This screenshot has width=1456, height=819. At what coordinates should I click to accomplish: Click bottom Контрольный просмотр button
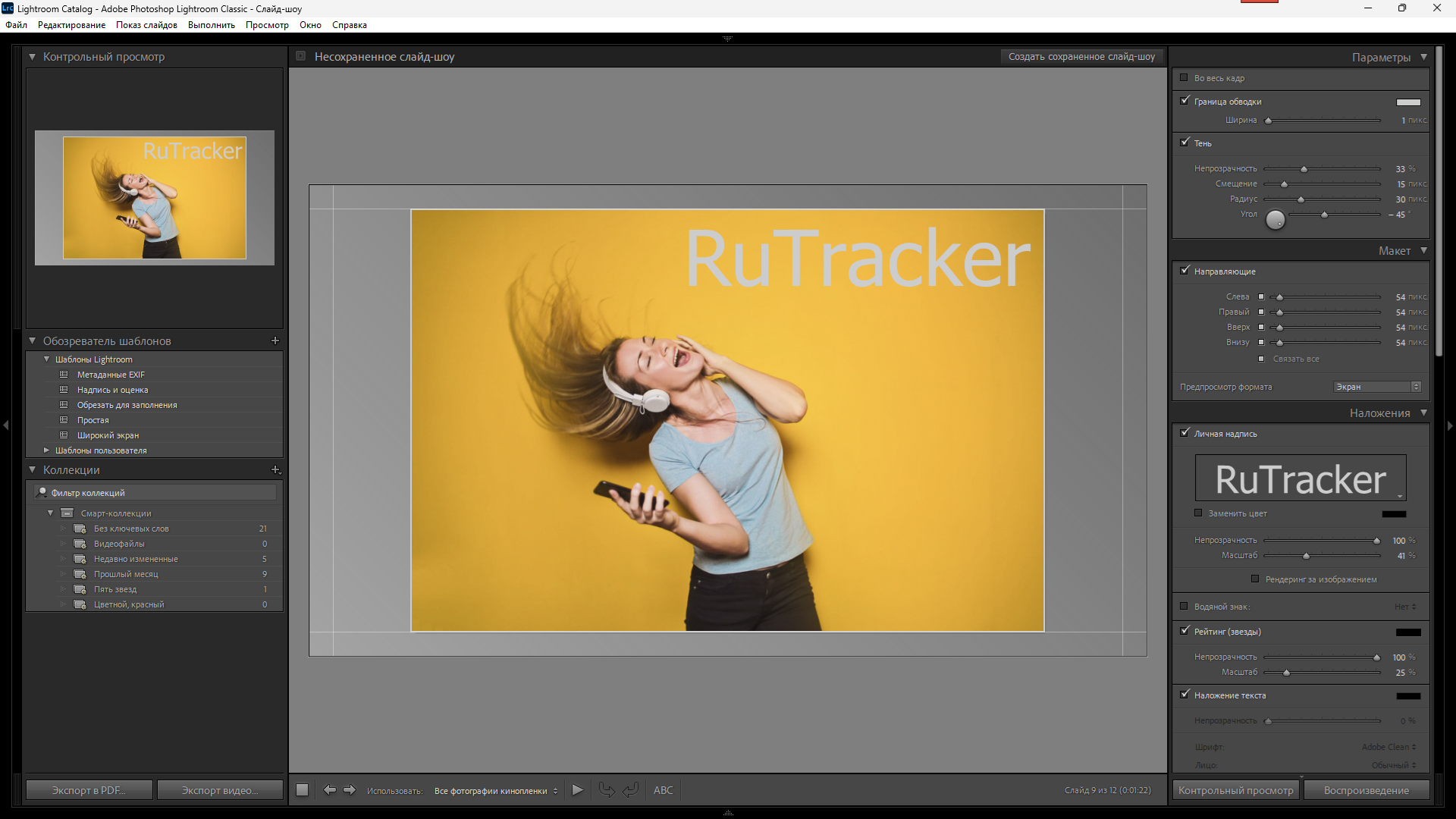point(1236,790)
